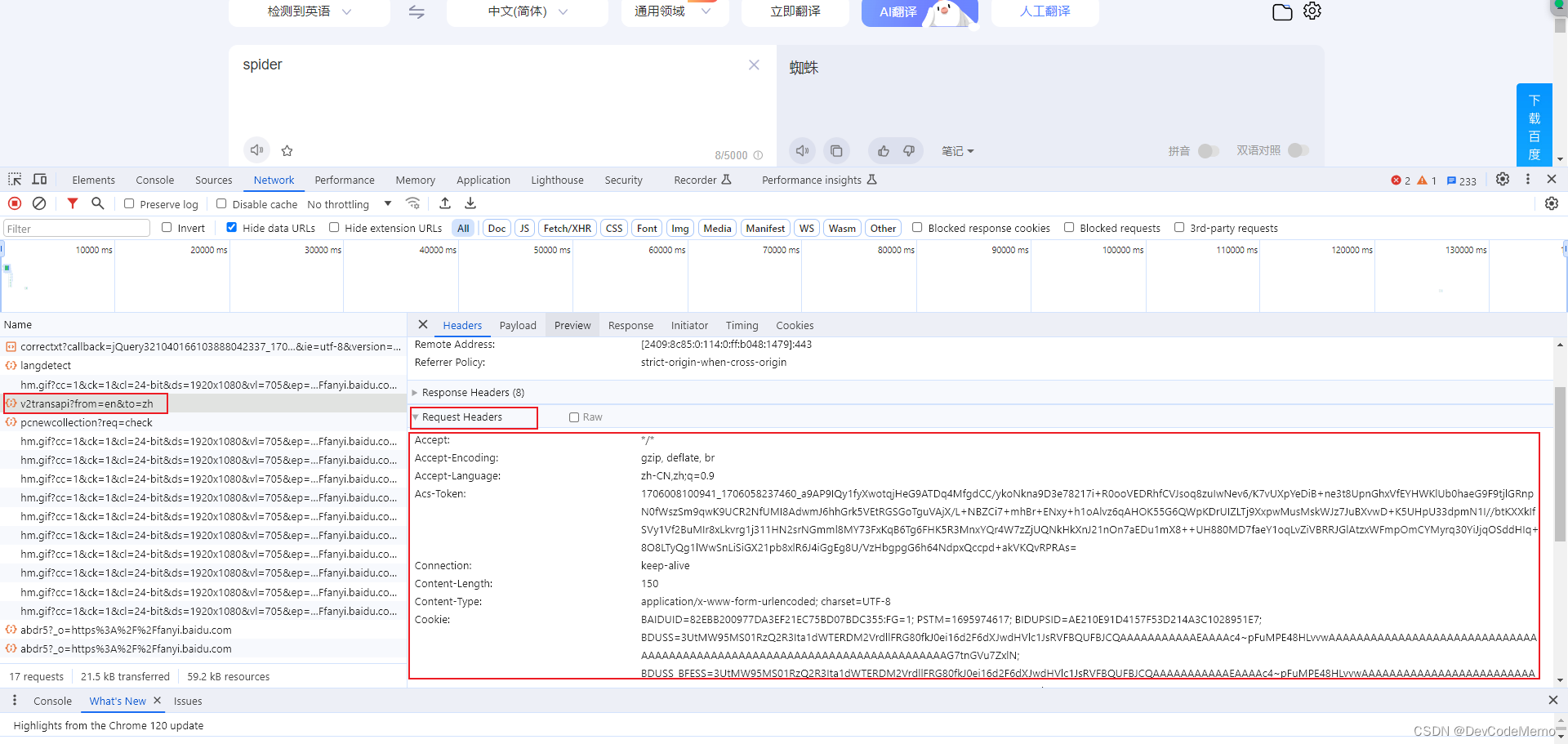Swap source and target languages
The image size is (1568, 744).
[416, 11]
